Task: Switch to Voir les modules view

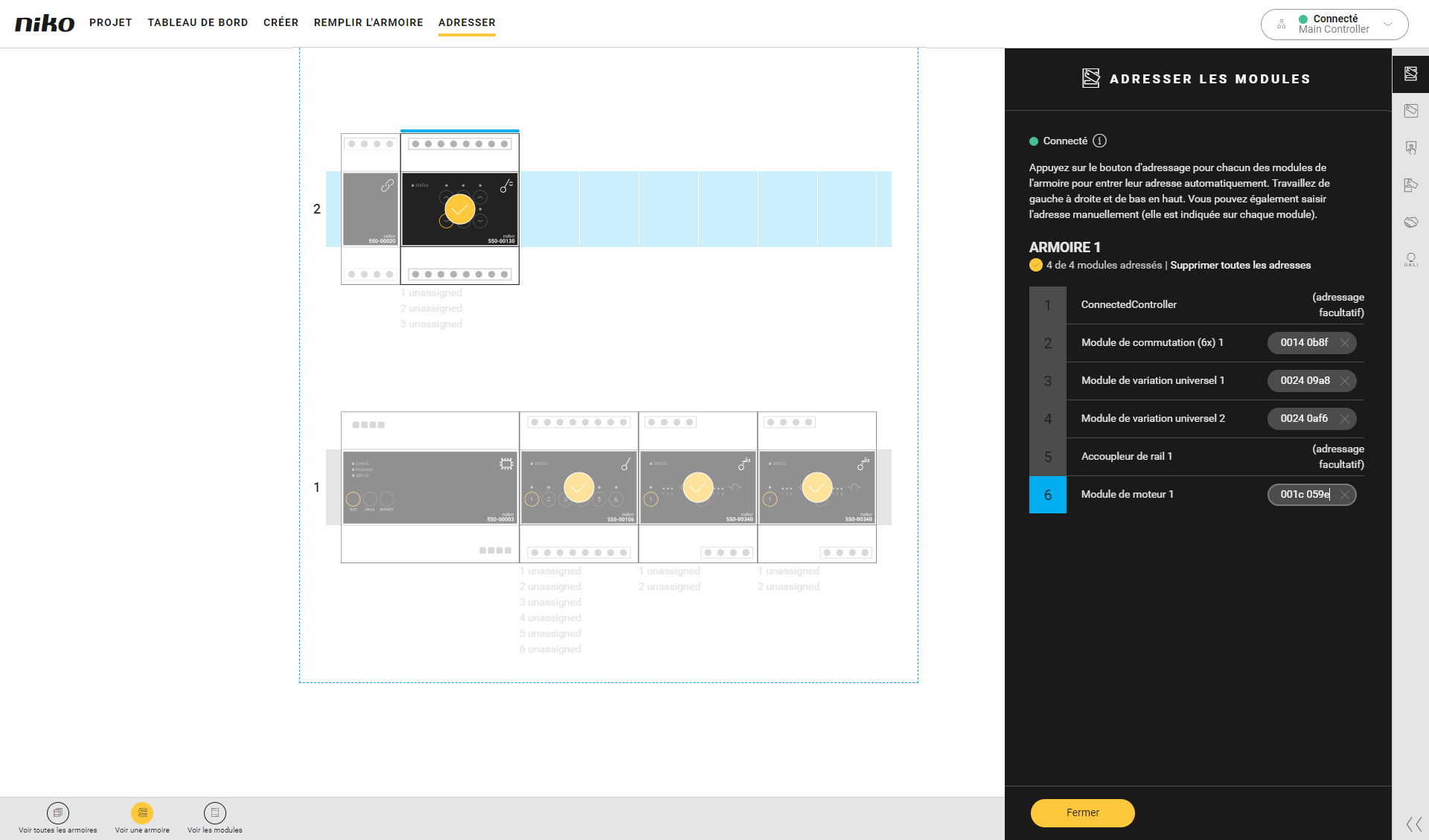Action: coord(214,813)
